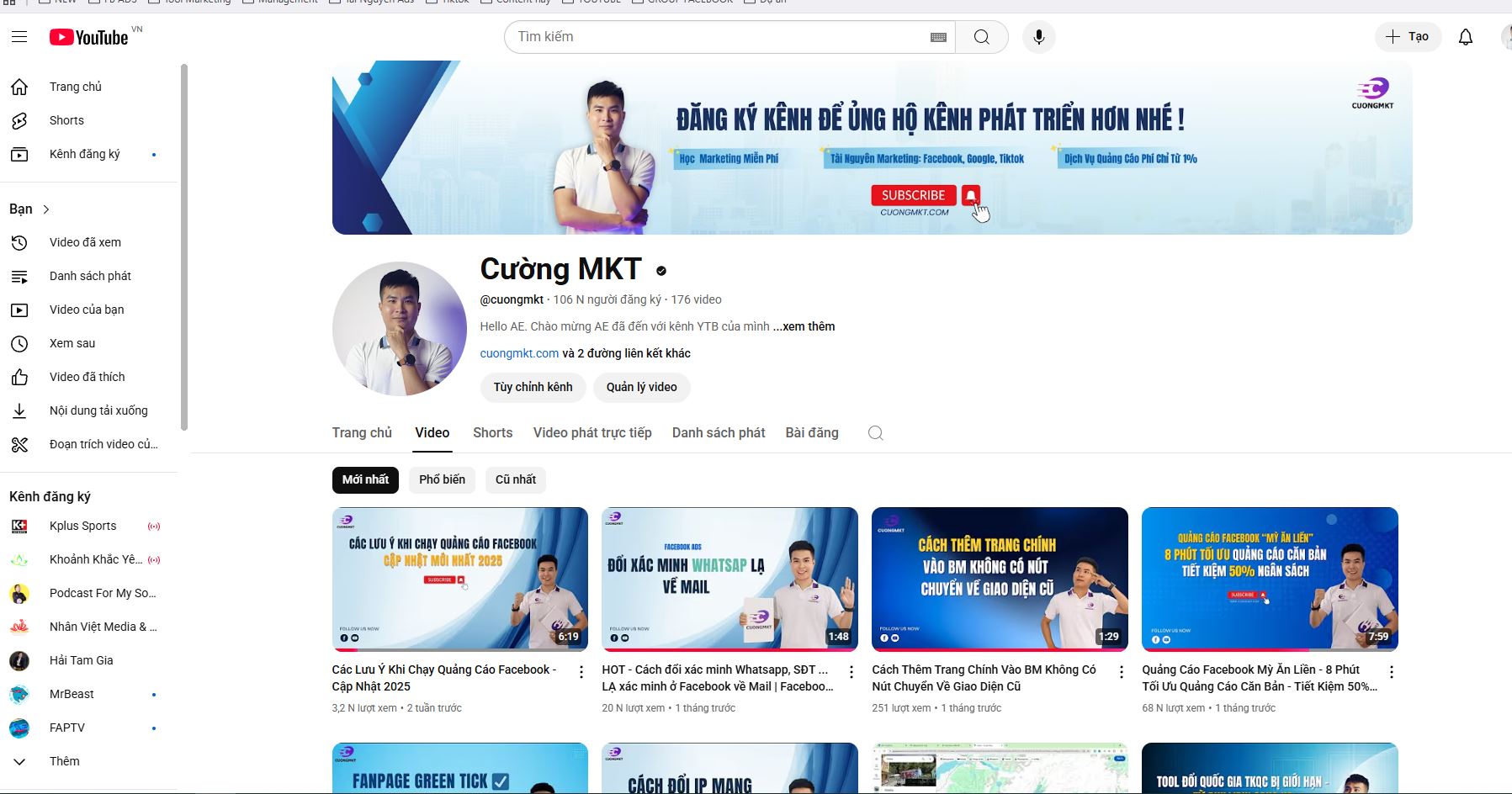Screen dimensions: 1512x794
Task: Open the 1:29 BM page video thumbnail
Action: [1000, 579]
